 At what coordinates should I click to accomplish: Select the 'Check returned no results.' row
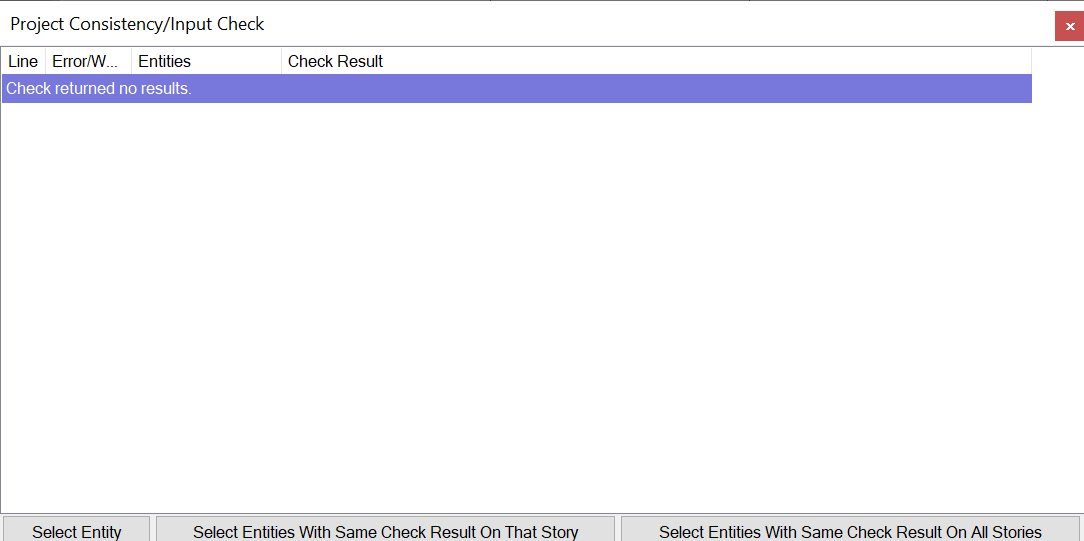click(99, 89)
